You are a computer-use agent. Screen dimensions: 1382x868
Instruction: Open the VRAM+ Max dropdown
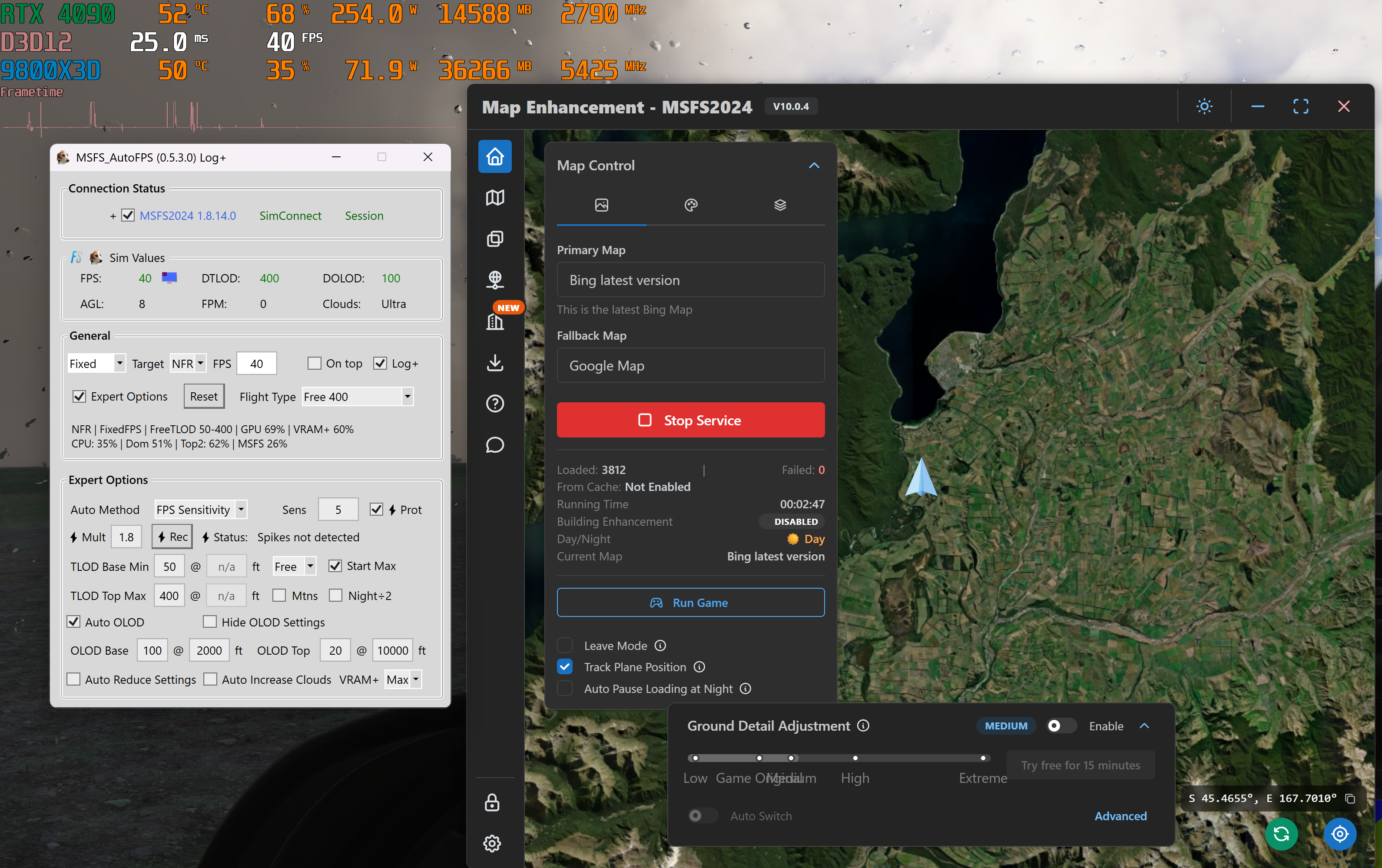[403, 680]
